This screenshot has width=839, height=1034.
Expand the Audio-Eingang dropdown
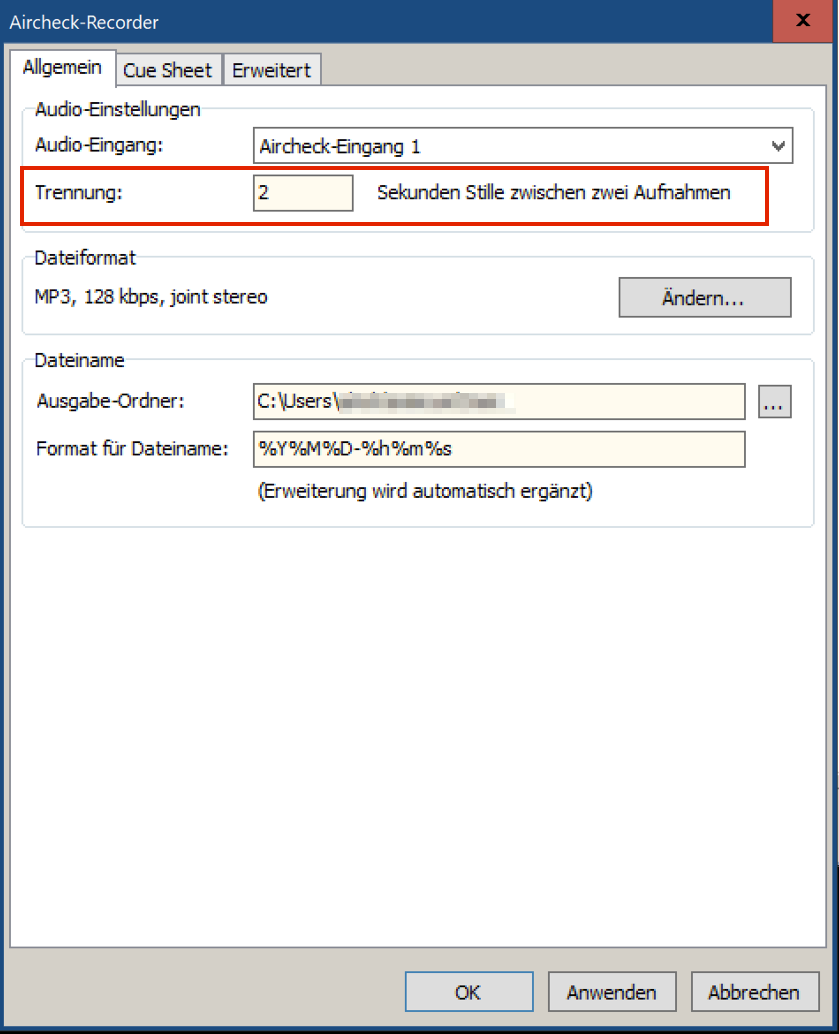point(778,146)
